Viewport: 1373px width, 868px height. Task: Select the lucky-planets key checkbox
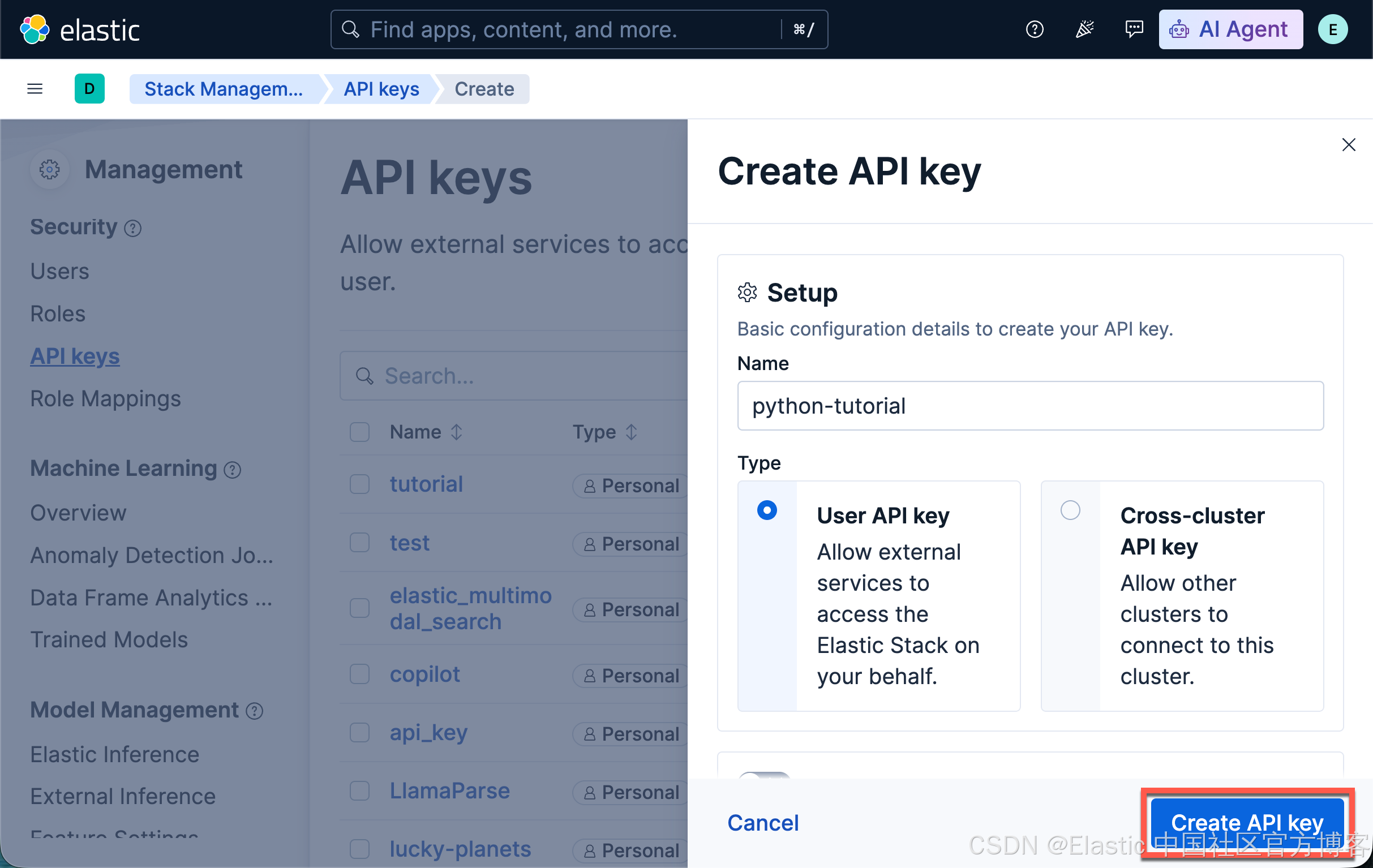coord(360,849)
